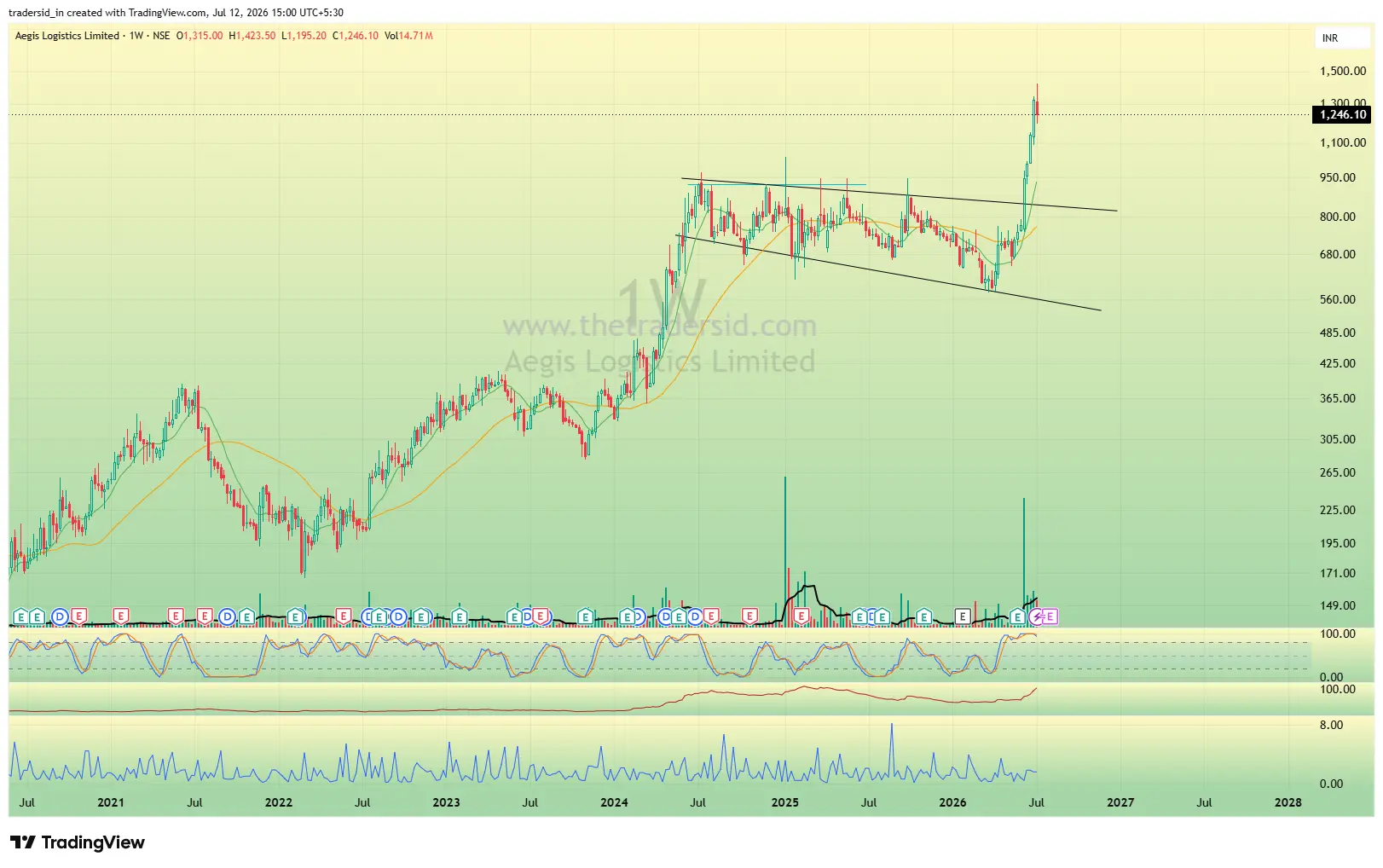The height and width of the screenshot is (868, 1383).
Task: Click the 365.00 price axis label
Action: [1338, 398]
